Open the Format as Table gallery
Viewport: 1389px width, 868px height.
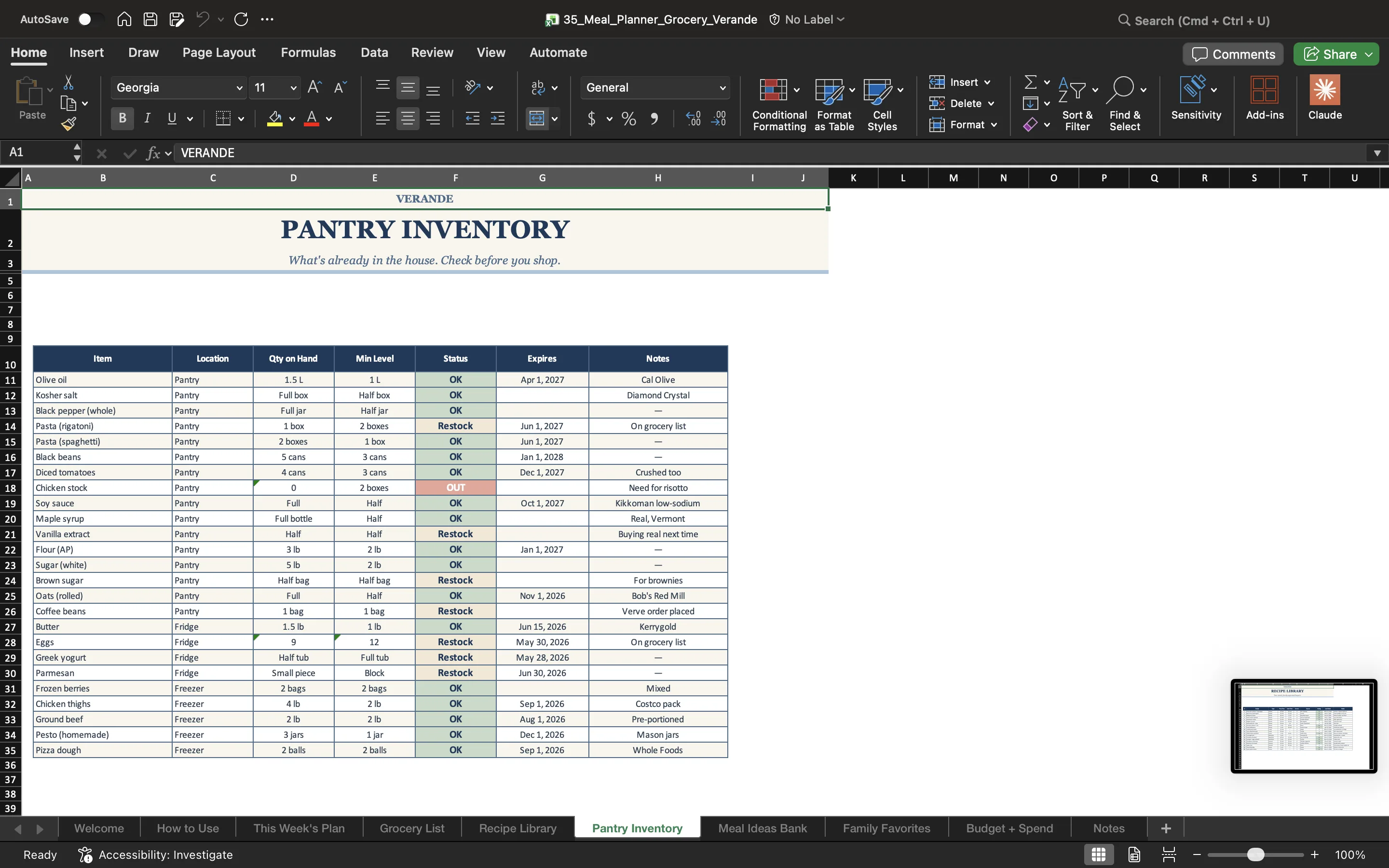pyautogui.click(x=834, y=104)
